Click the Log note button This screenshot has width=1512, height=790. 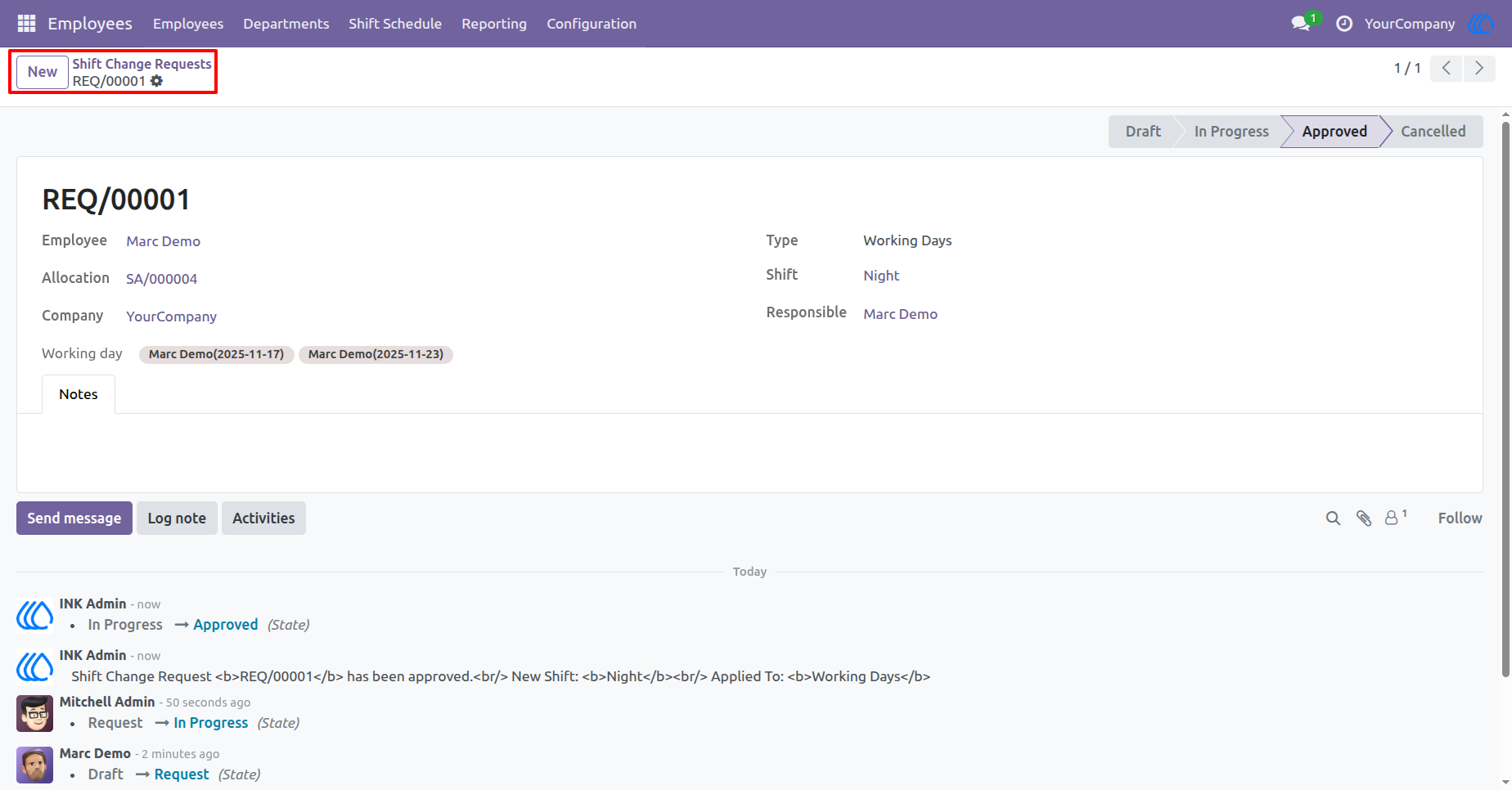177,518
